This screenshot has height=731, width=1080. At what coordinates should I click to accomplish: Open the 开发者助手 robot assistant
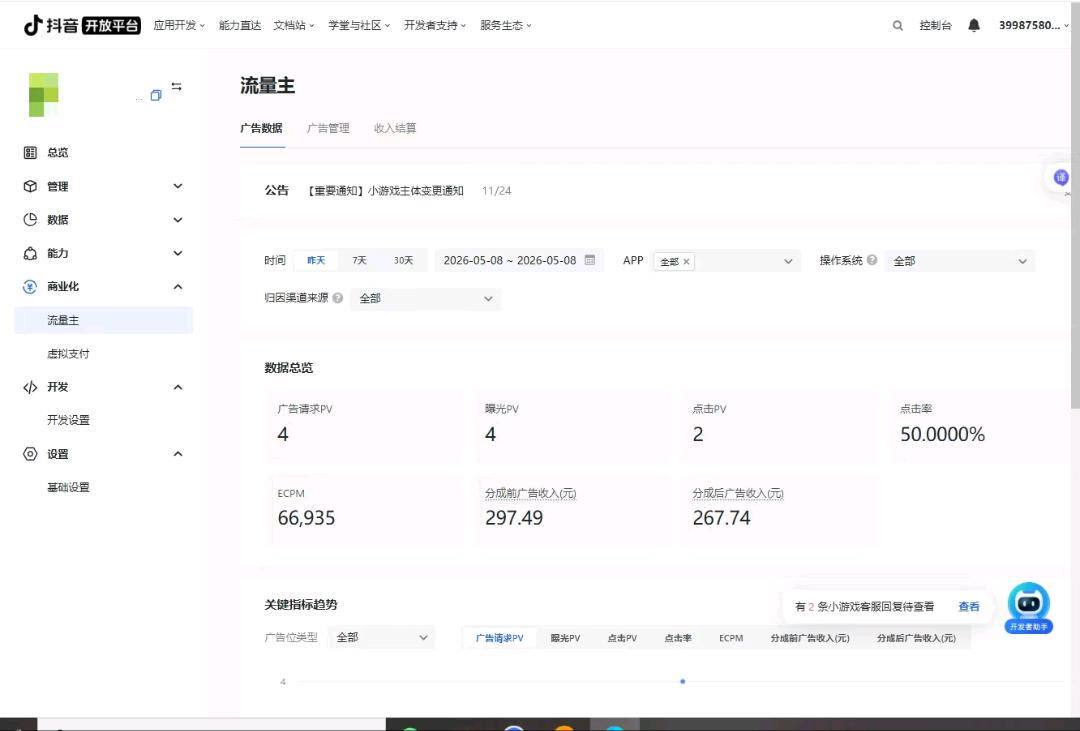(x=1029, y=608)
